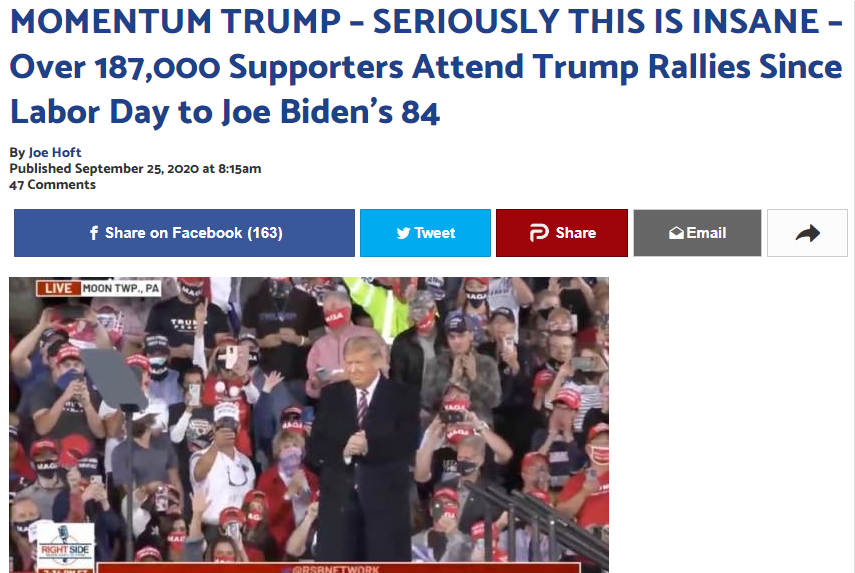Click the Trump rally photo
This screenshot has width=855, height=573.
click(309, 425)
